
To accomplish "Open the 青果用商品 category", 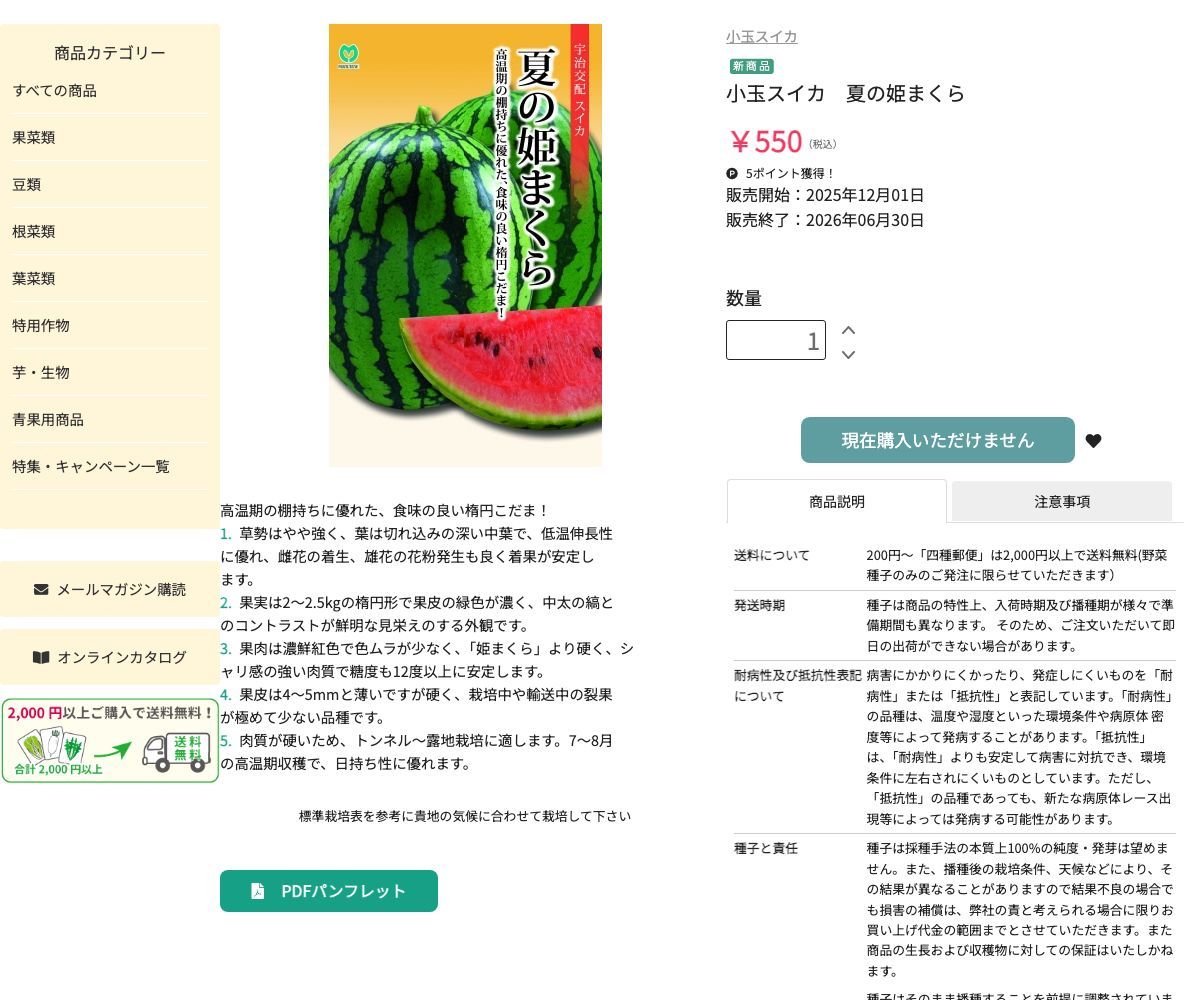I will click(x=48, y=420).
